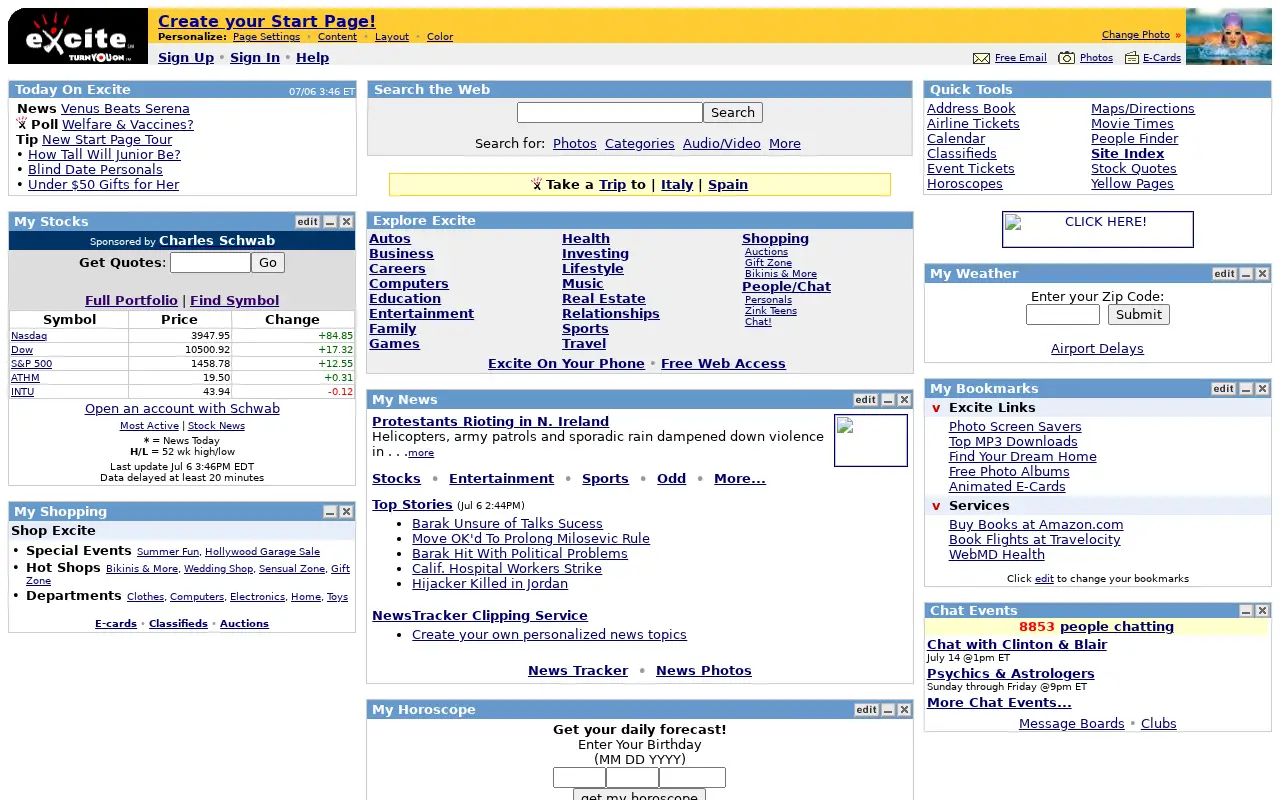Minimize the Chat Events panel

[x=1246, y=611]
